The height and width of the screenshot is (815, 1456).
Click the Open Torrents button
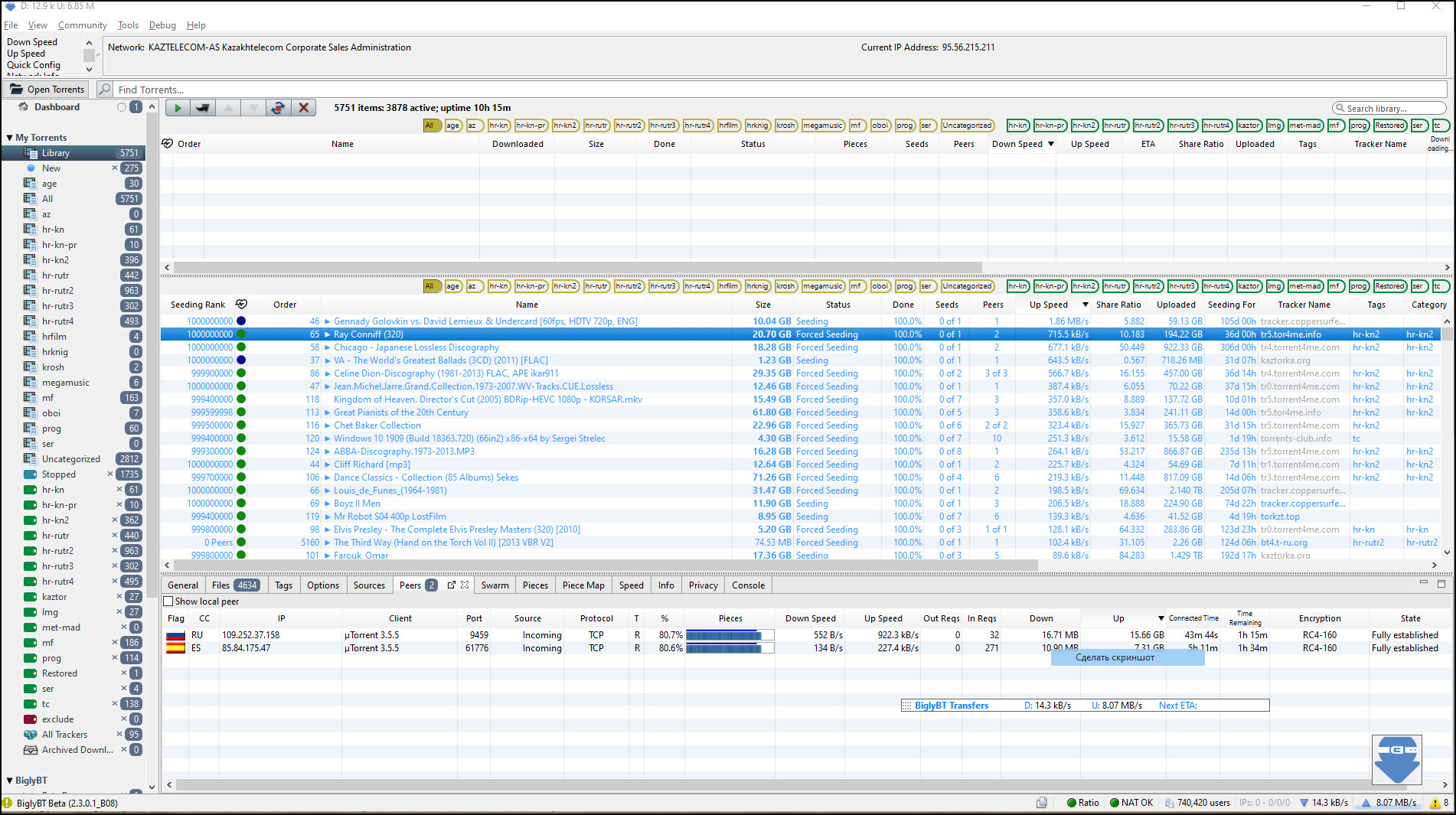click(x=47, y=90)
